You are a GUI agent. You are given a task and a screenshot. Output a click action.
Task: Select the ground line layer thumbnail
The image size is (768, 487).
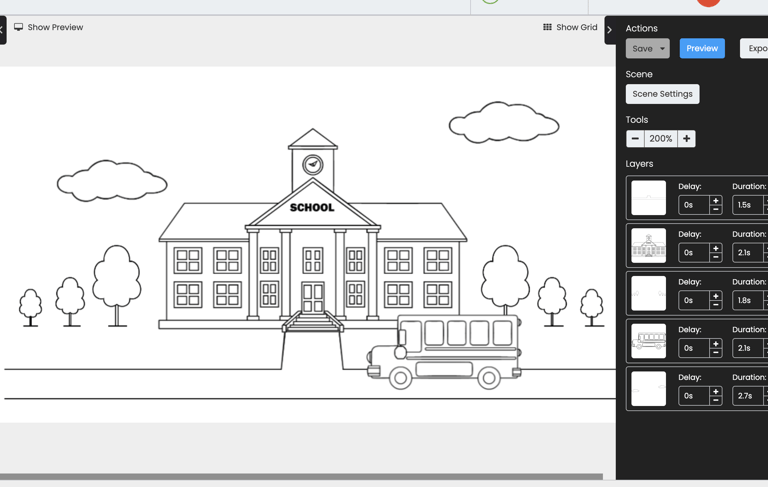coord(648,198)
